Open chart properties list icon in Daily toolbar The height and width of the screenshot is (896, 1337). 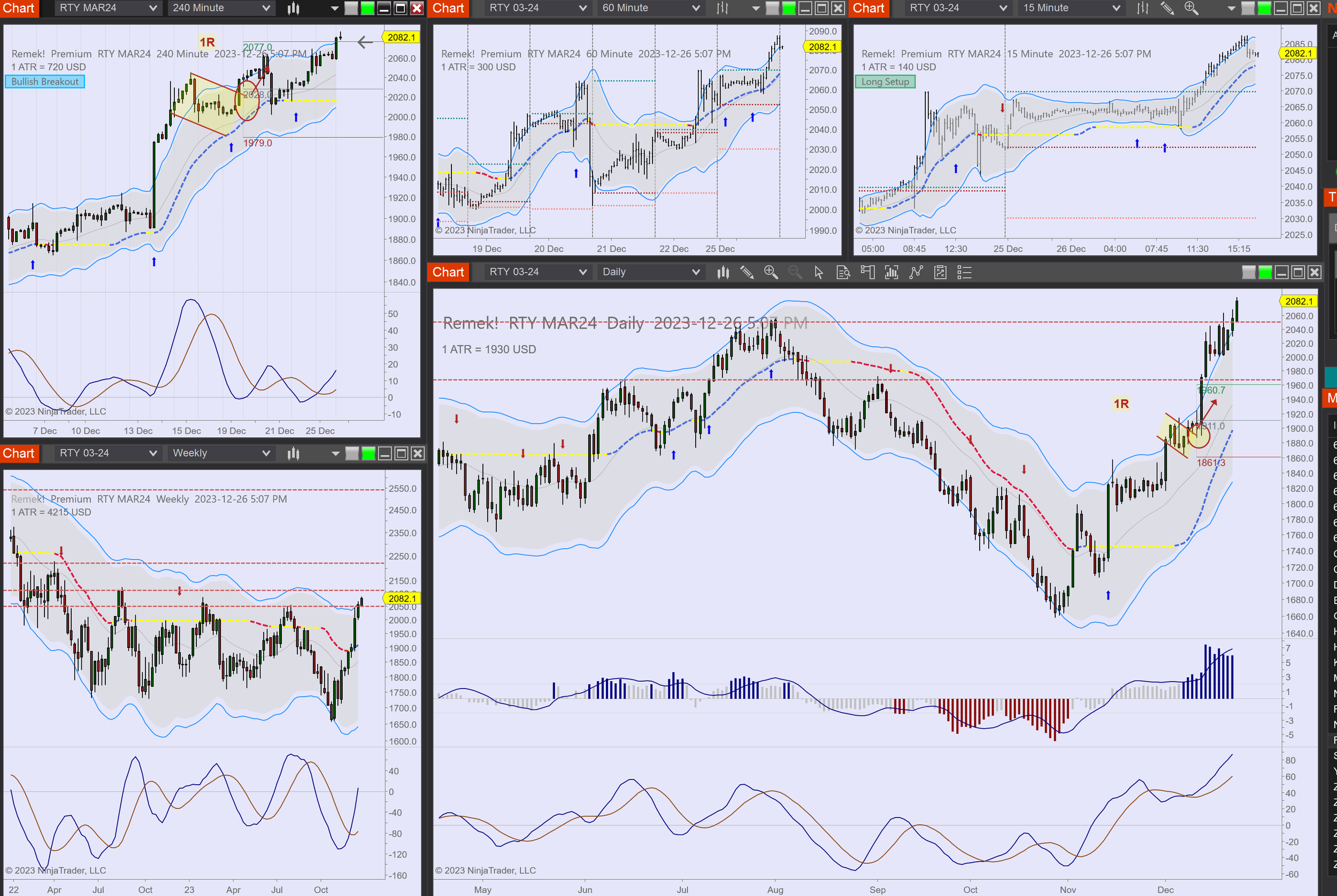click(964, 273)
